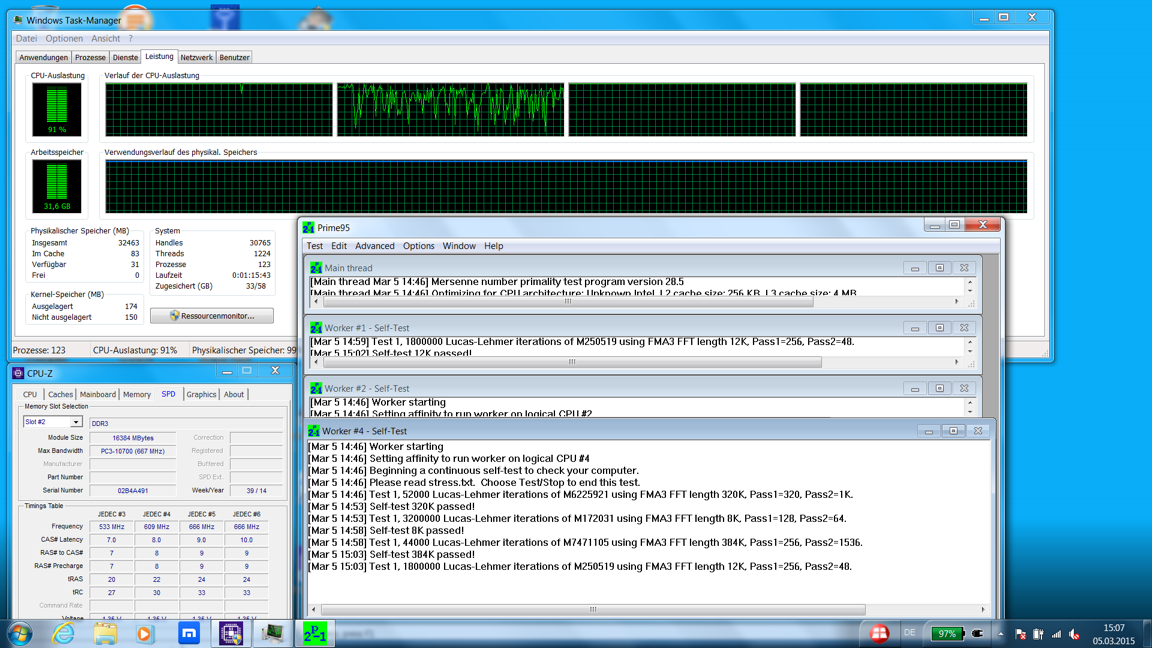The image size is (1152, 648).
Task: Open Internet Explorer from the taskbar
Action: (63, 633)
